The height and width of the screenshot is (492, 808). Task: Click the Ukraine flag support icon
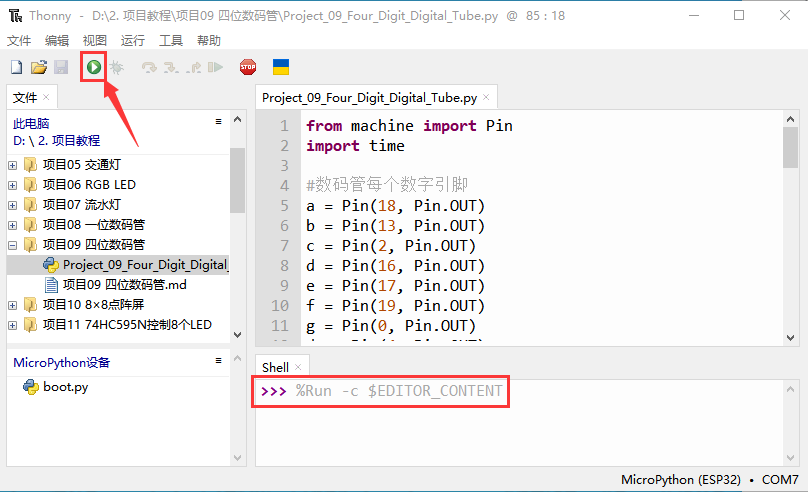coord(281,67)
